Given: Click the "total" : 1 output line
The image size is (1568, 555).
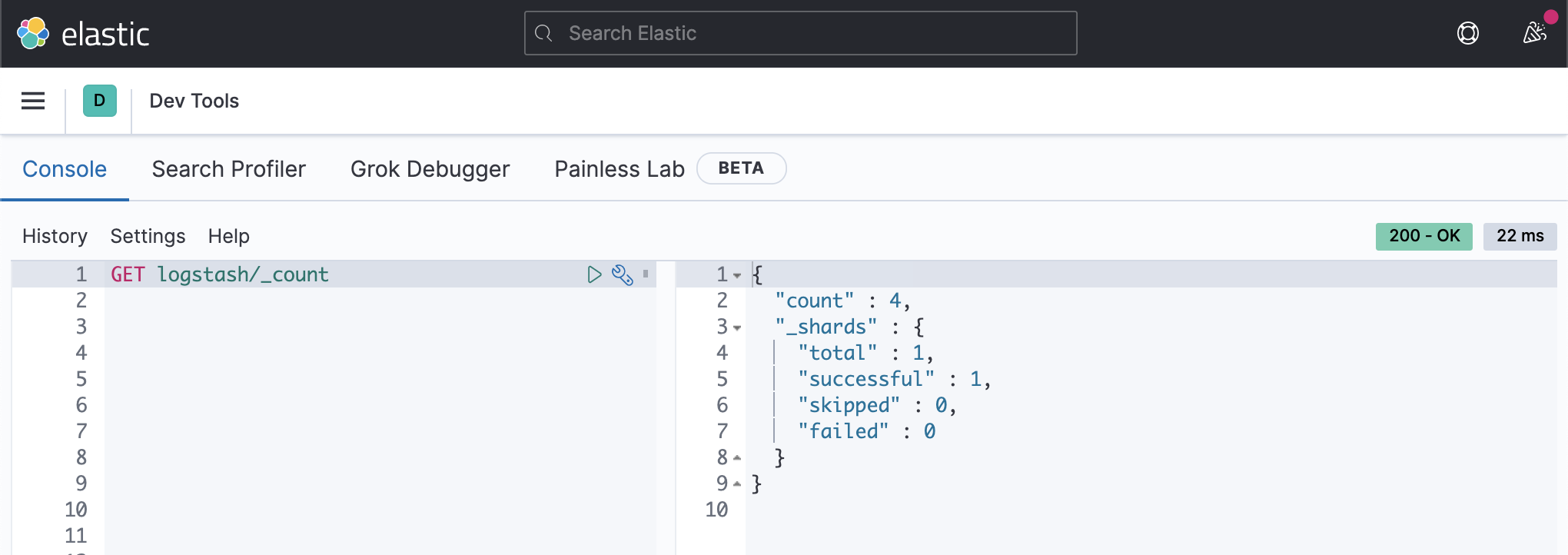Looking at the screenshot, I should (x=865, y=353).
